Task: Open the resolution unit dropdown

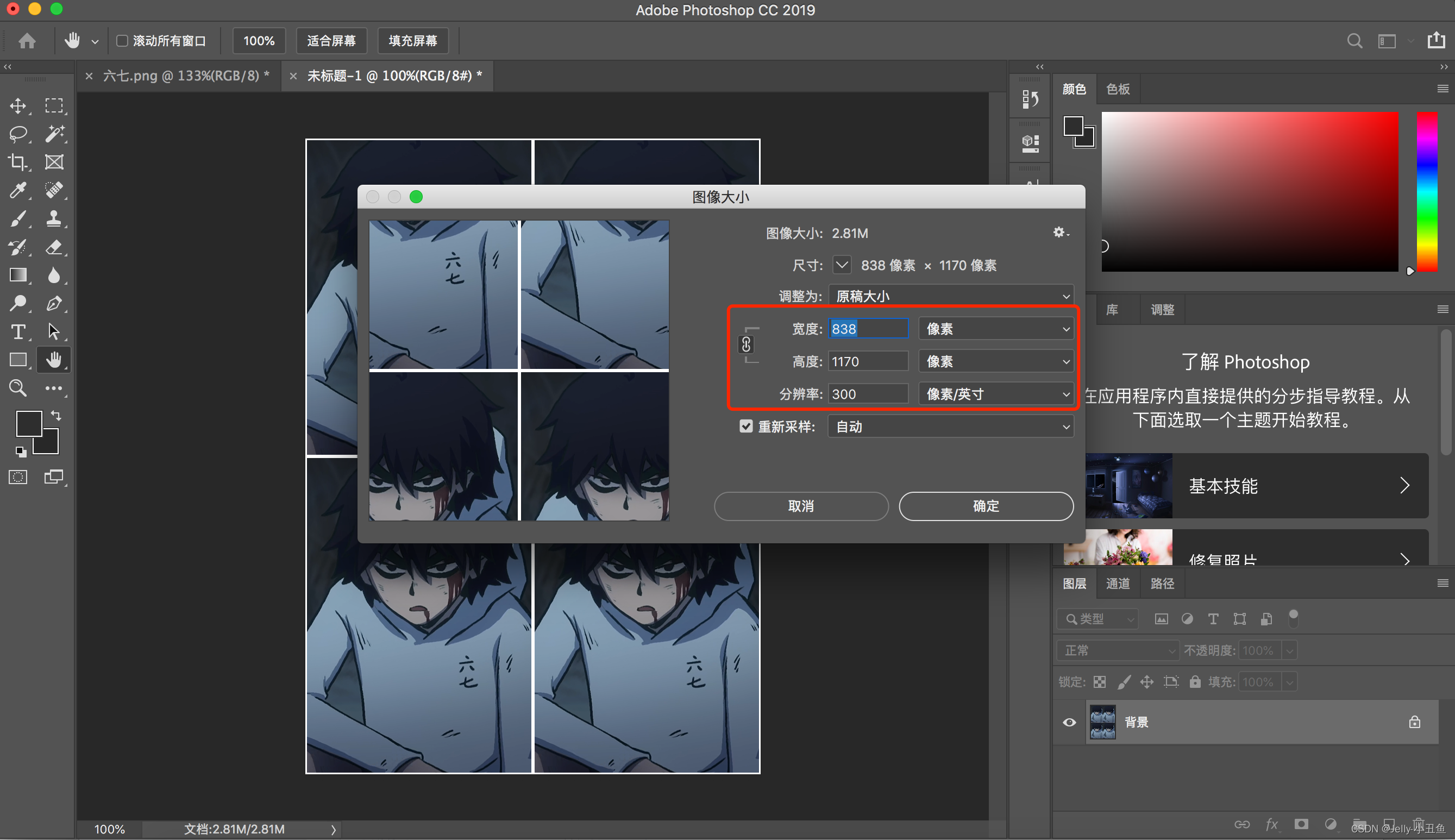Action: pyautogui.click(x=996, y=394)
